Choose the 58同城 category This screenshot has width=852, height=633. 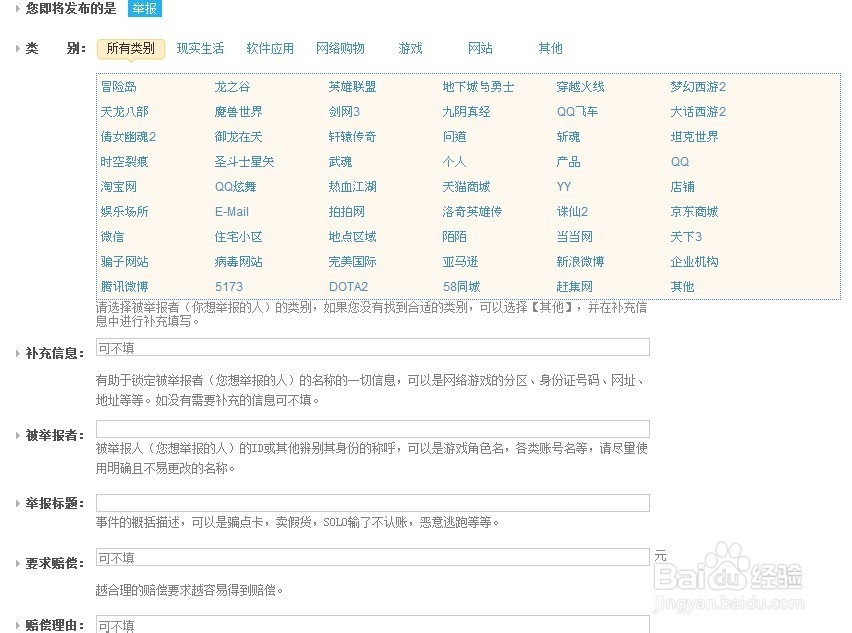pos(461,287)
